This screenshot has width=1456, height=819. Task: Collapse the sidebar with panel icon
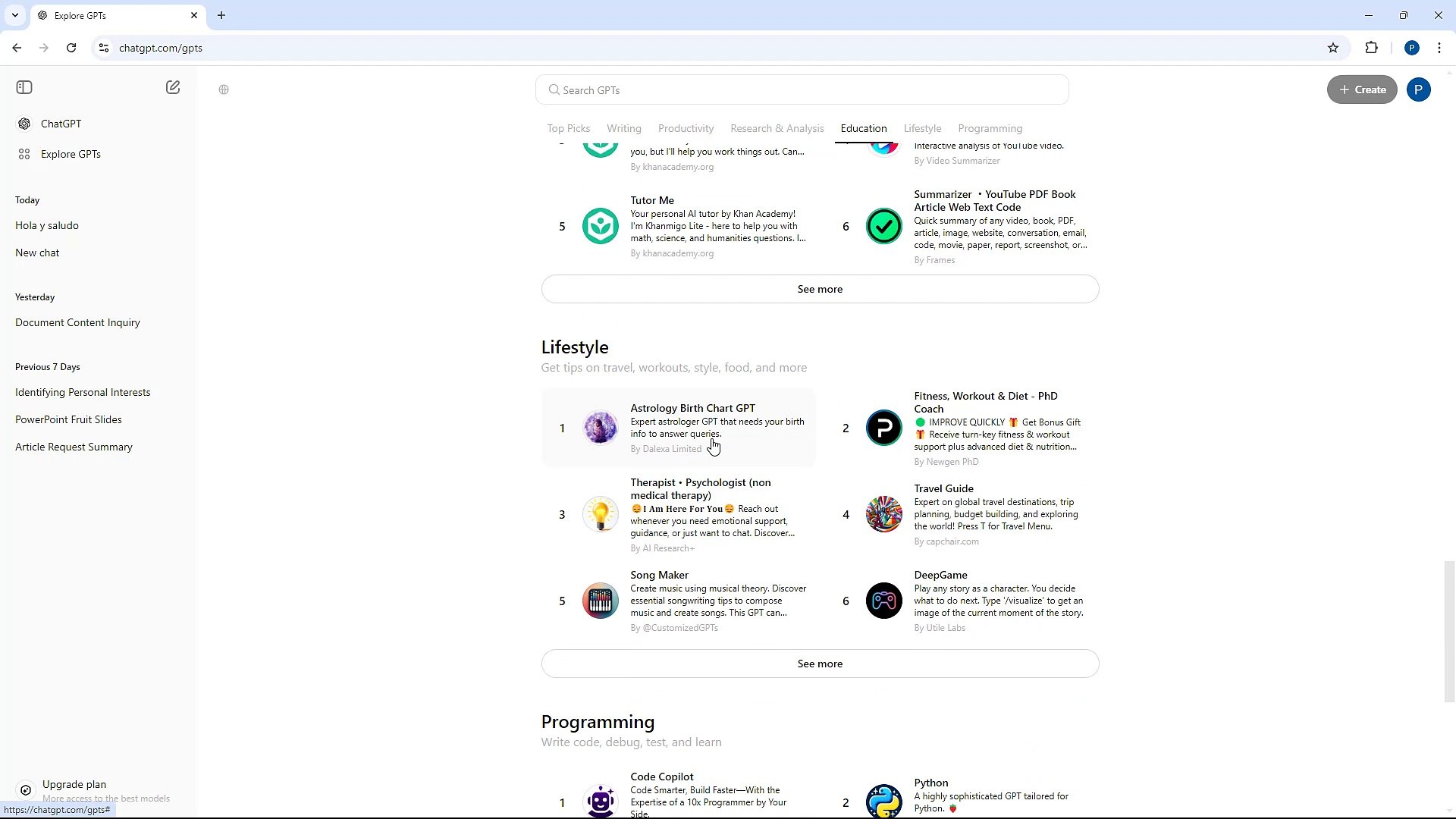[x=24, y=87]
